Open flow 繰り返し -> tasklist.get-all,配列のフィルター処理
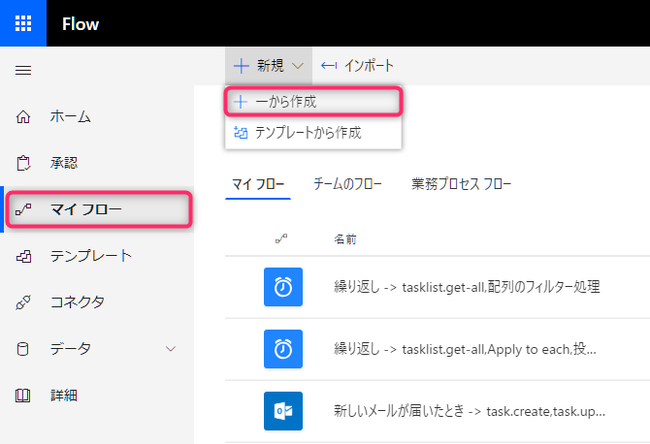Image resolution: width=650 pixels, height=444 pixels. 467,286
